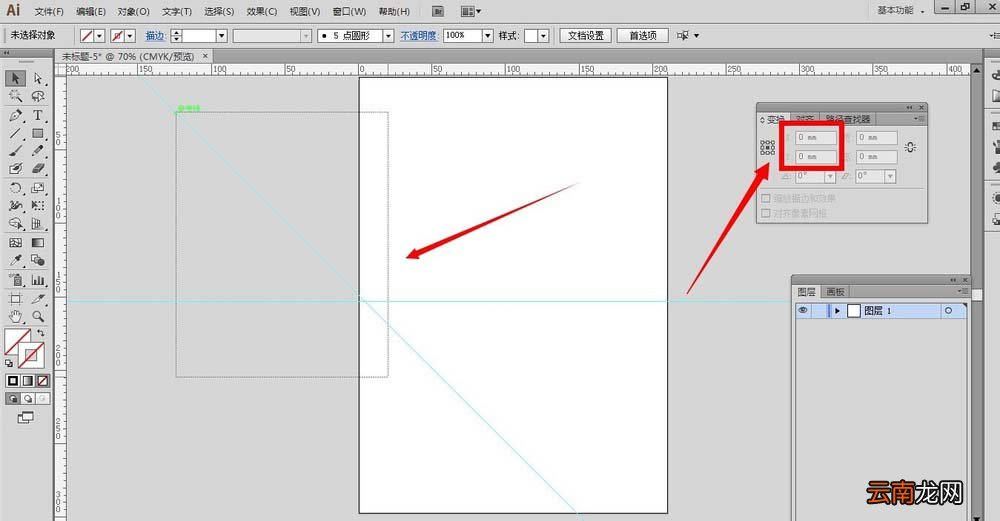Open the 对象(O) menu
1000x521 pixels.
(133, 11)
